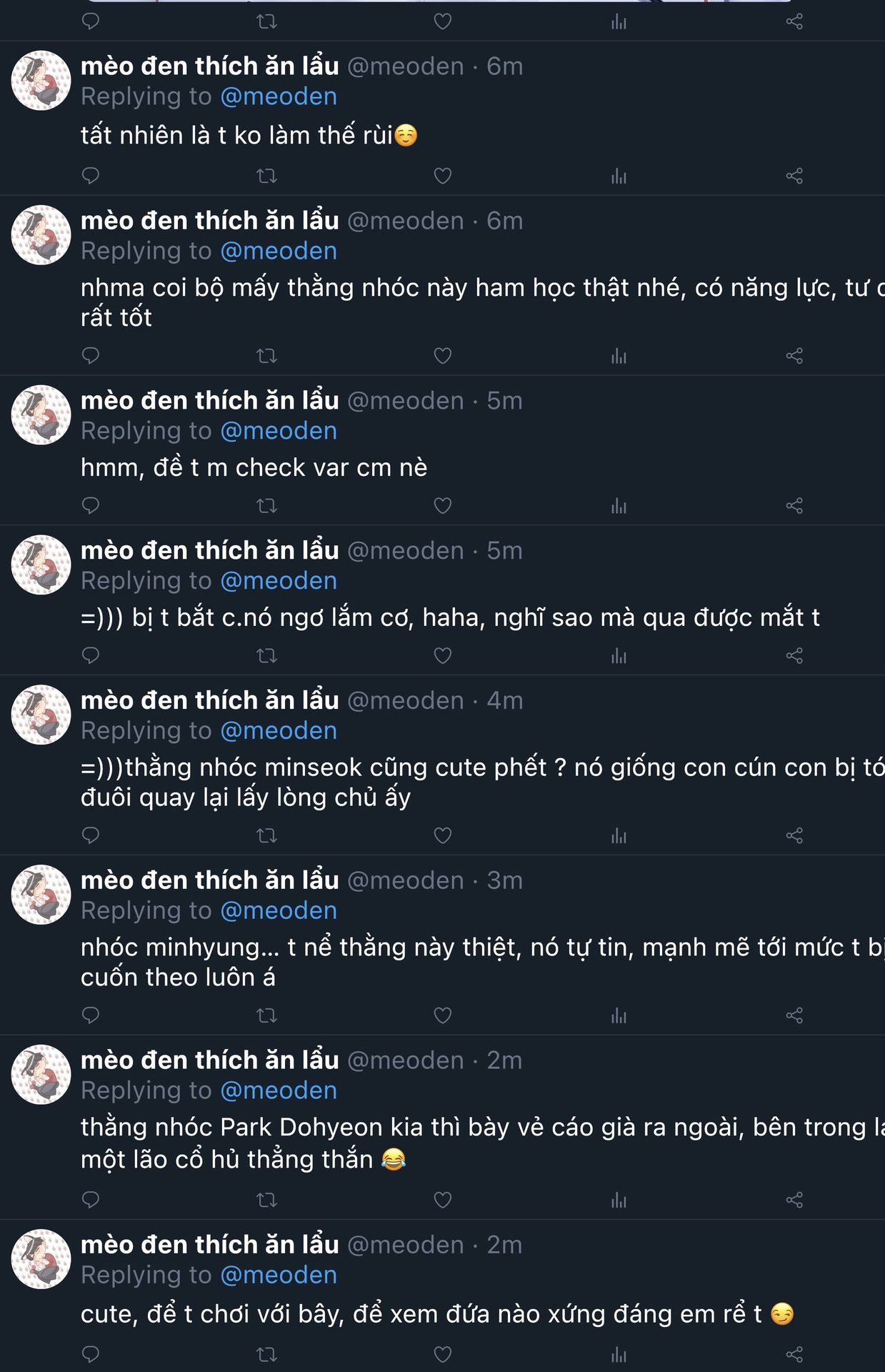Share the 'tất nhiên là t ko làm' tweet
Viewport: 885px width, 1372px height.
(x=794, y=176)
